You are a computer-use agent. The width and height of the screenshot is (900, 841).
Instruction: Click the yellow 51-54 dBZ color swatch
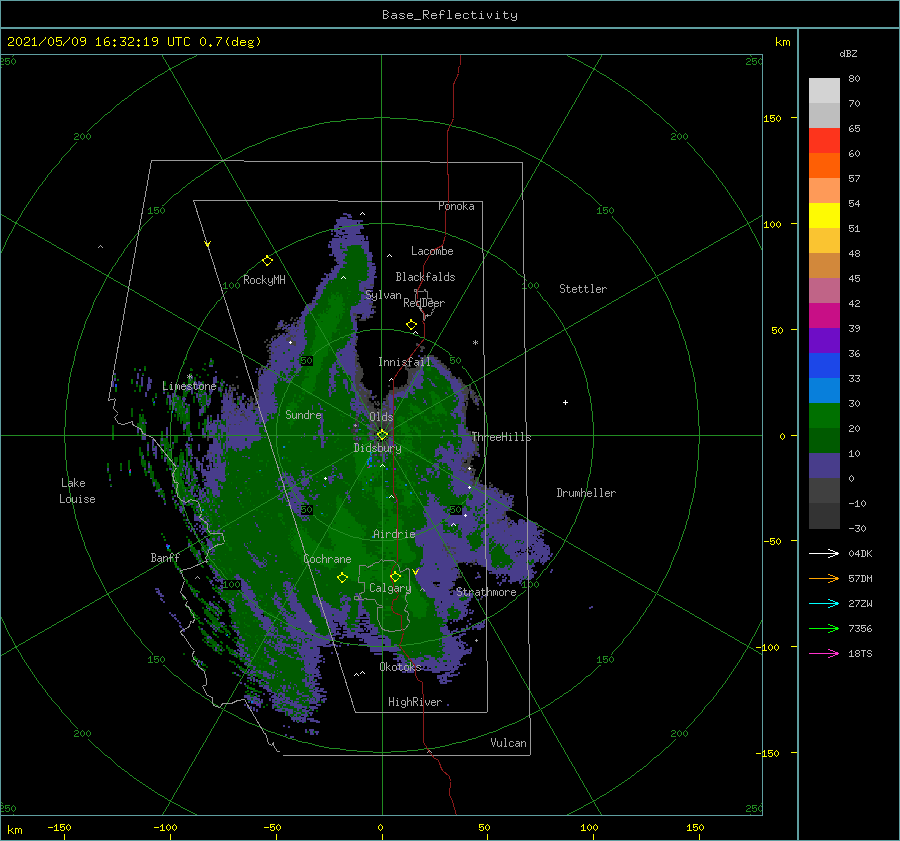pyautogui.click(x=824, y=216)
